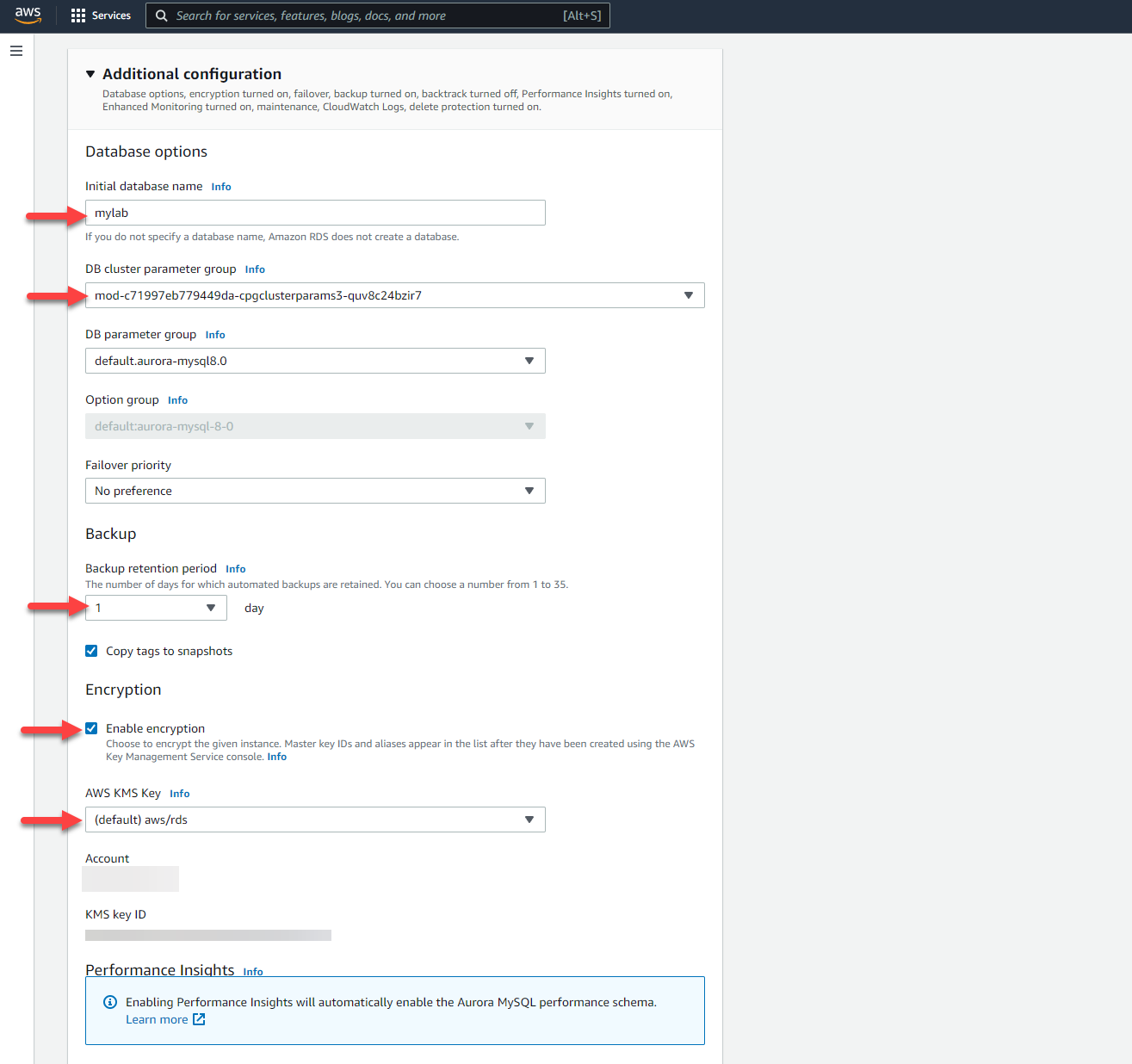Change the Backup retention period dropdown
This screenshot has height=1064, width=1132.
tap(156, 608)
